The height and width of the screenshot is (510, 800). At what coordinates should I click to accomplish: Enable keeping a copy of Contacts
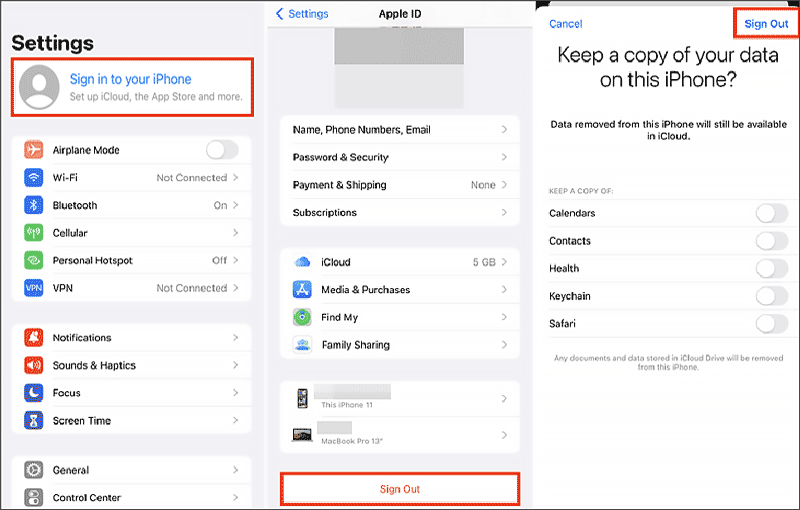coord(771,241)
